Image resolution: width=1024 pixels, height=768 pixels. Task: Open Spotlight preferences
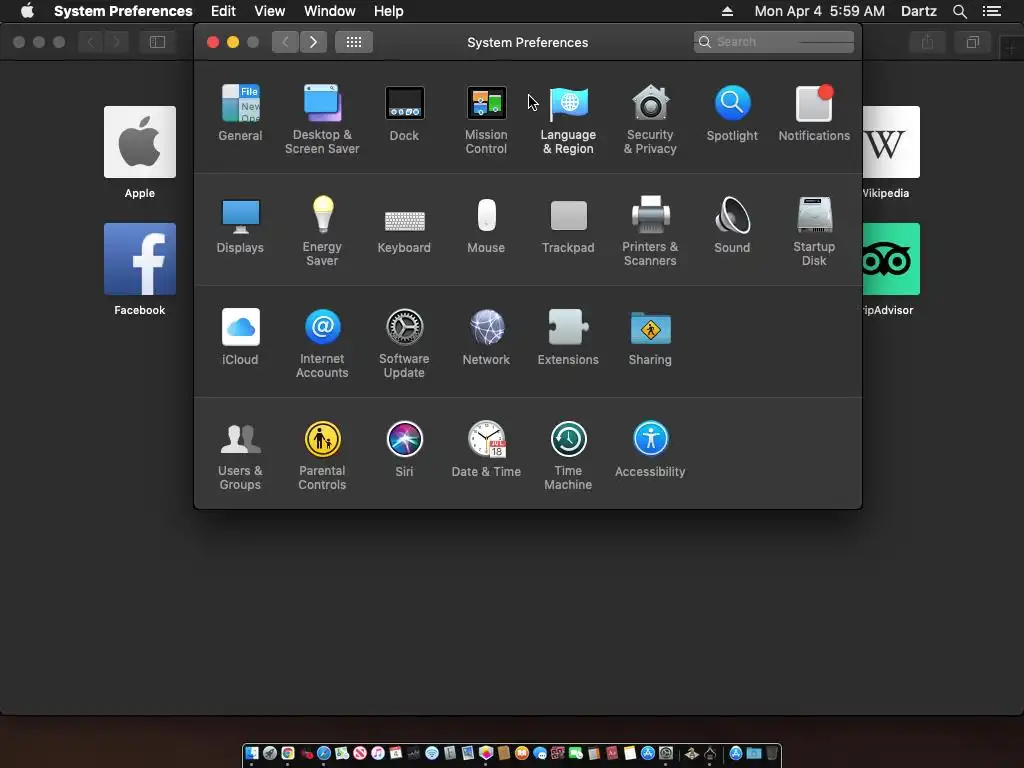(732, 112)
